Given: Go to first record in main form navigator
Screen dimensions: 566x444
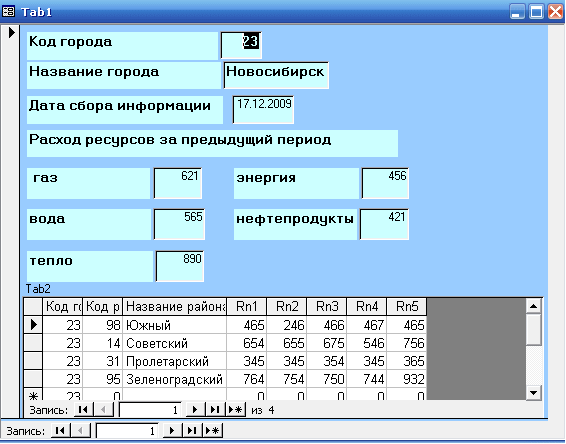Looking at the screenshot, I should (x=60, y=431).
